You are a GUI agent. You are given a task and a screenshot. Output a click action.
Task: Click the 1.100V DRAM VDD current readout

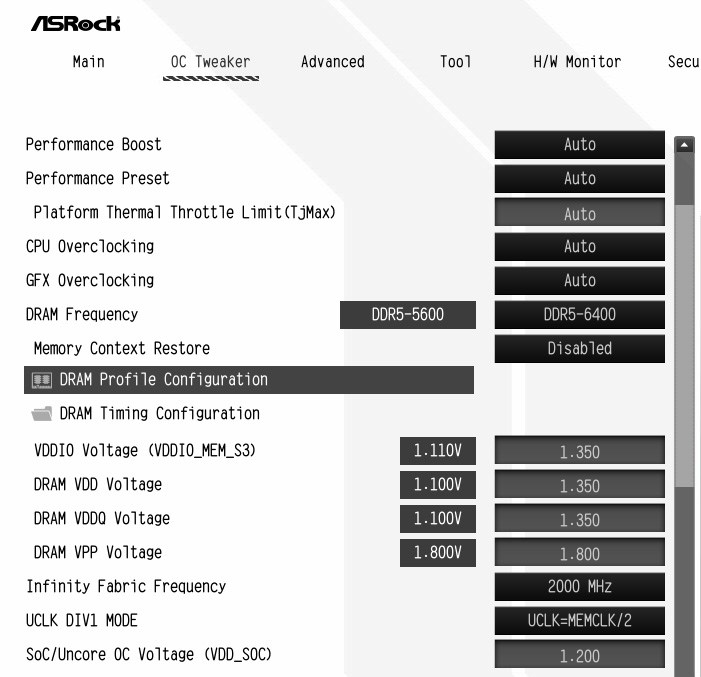[x=438, y=485]
